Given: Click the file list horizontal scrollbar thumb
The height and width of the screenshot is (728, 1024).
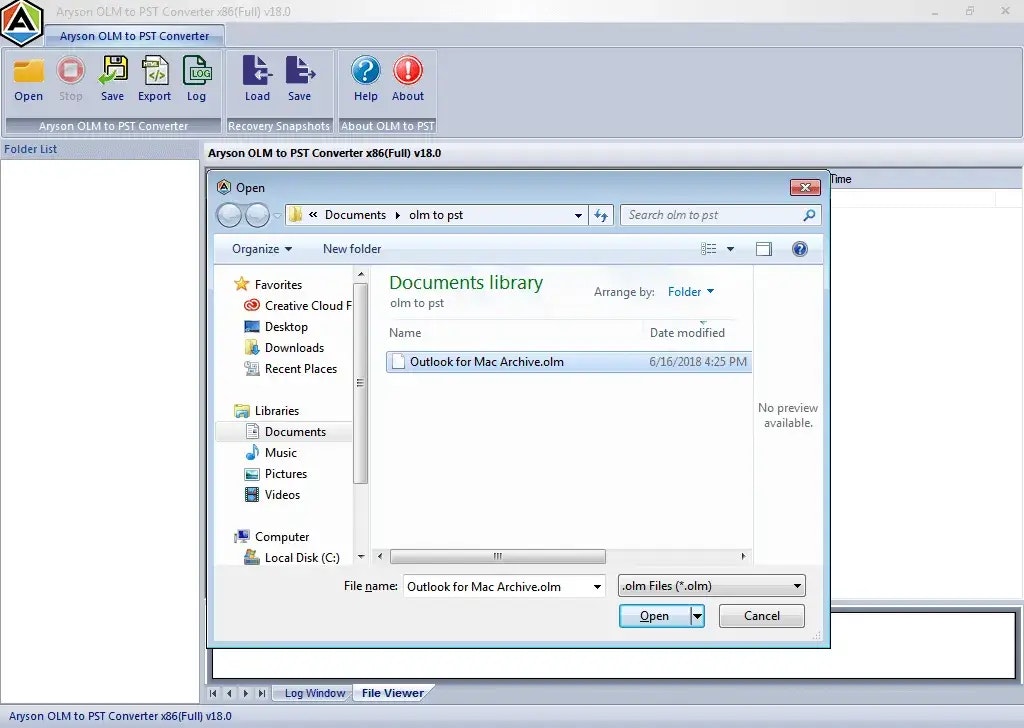Looking at the screenshot, I should [498, 556].
